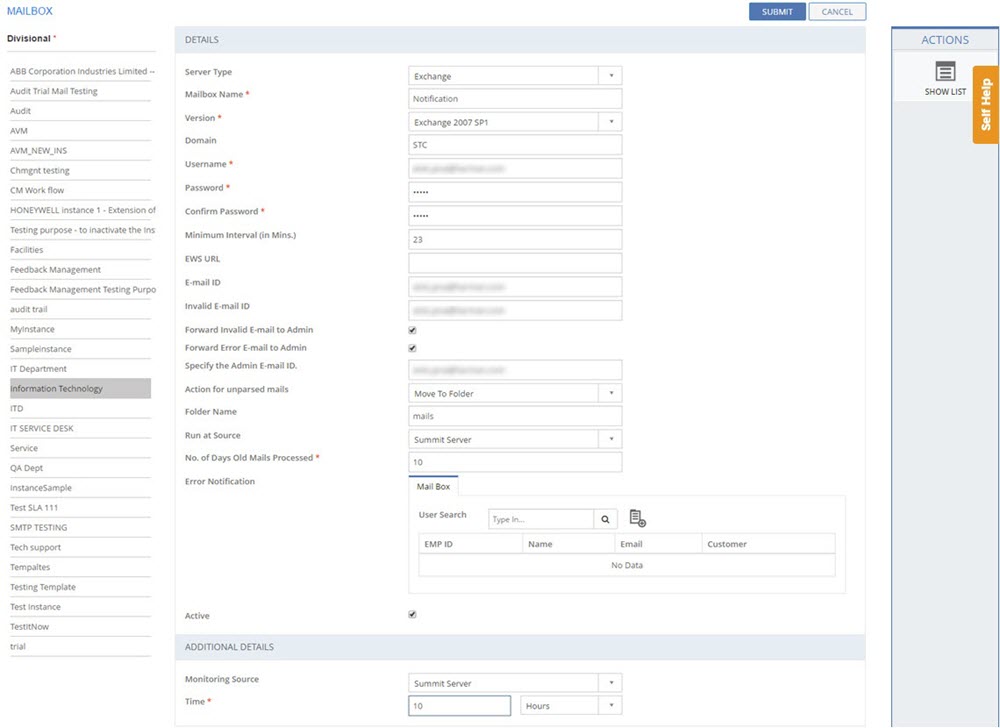
Task: Select Facilities from the instance list
Action: pyautogui.click(x=27, y=250)
